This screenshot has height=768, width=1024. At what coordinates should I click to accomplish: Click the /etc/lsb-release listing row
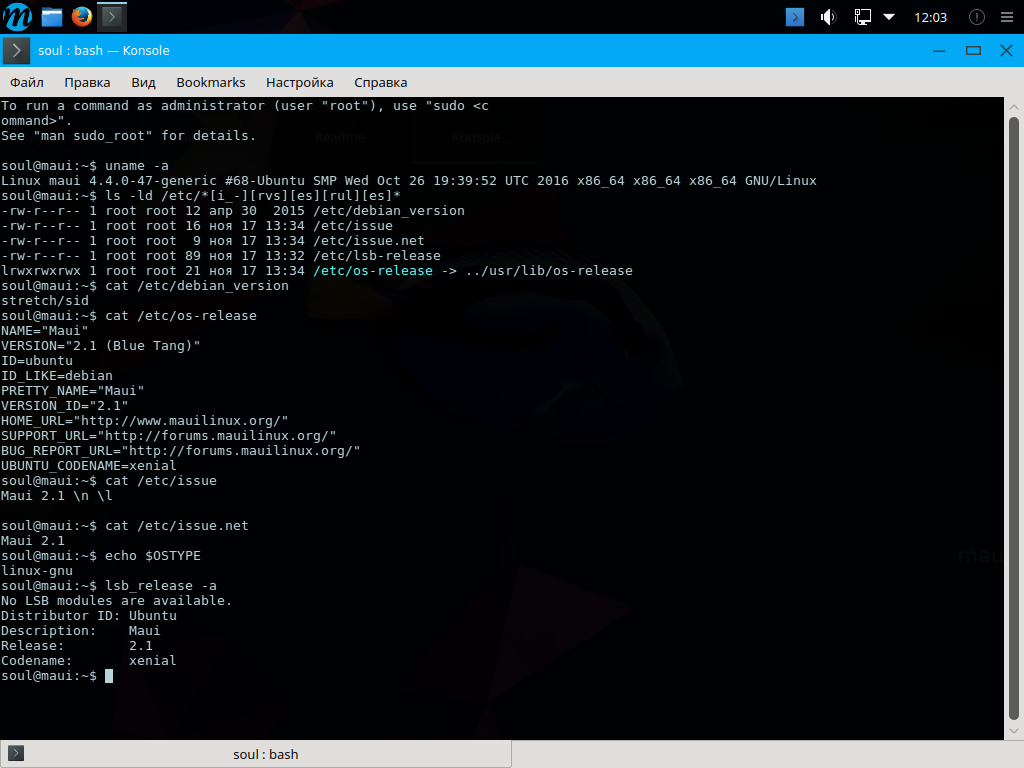(221, 256)
